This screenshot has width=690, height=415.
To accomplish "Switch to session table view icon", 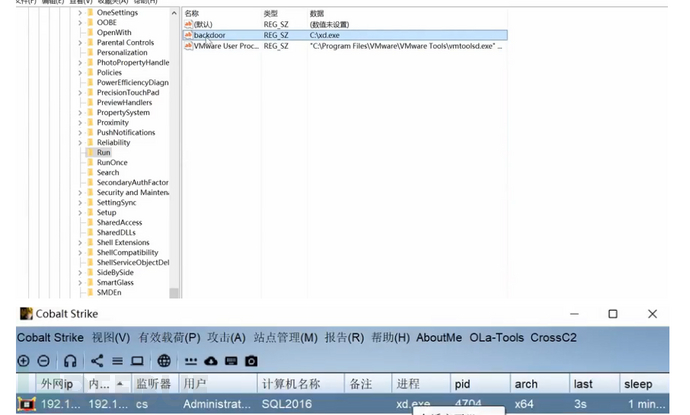I will [117, 361].
